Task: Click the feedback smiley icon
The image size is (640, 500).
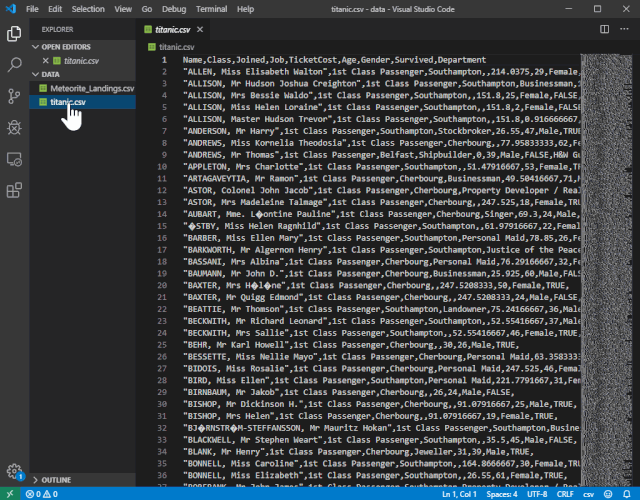Action: coord(608,494)
